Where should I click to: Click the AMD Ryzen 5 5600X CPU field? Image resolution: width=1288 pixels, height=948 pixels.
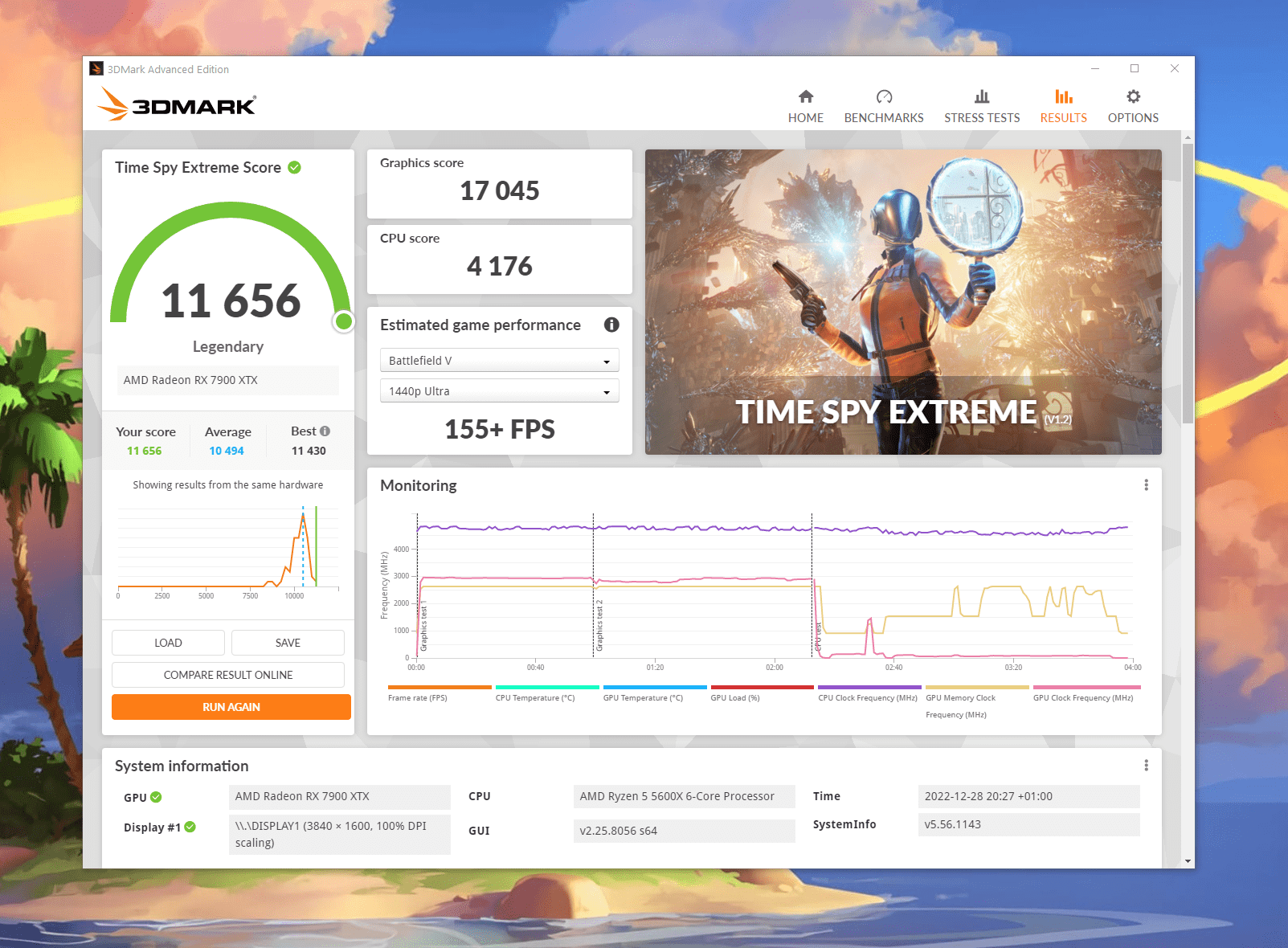click(684, 796)
